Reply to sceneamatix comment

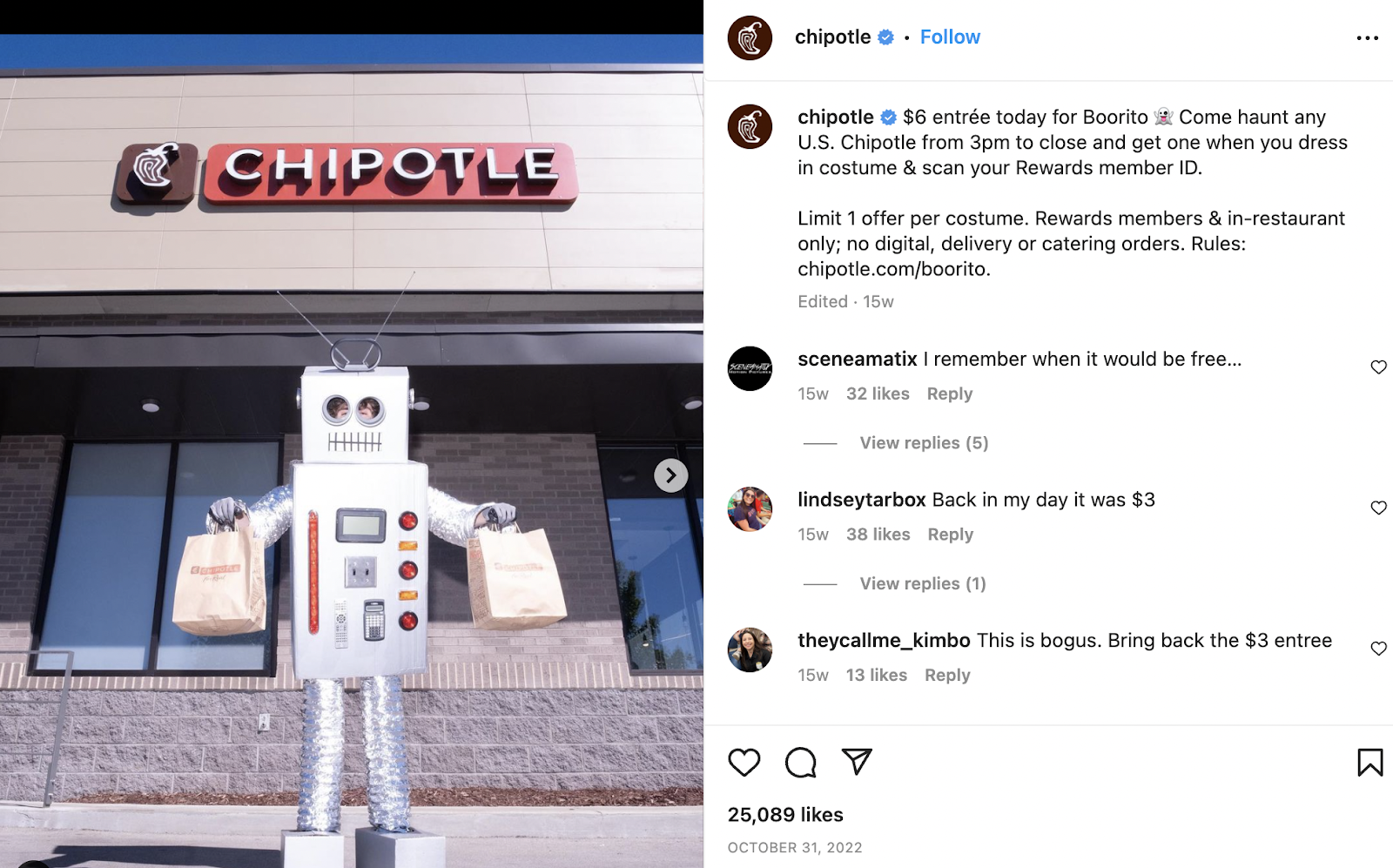point(949,394)
